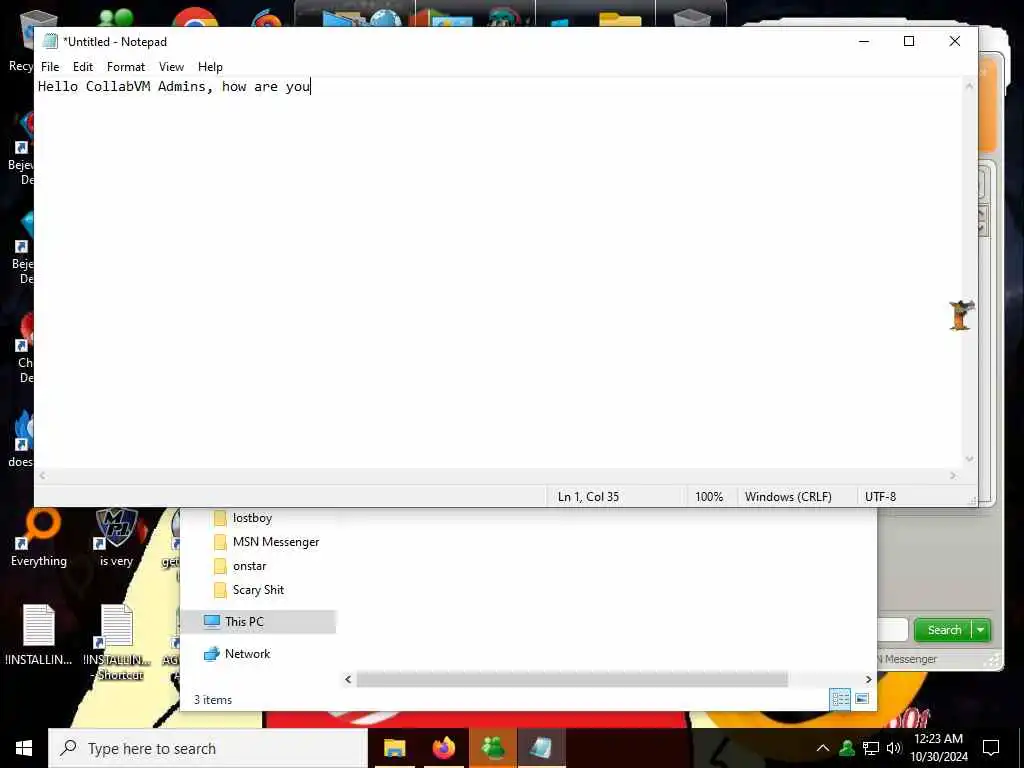1024x768 pixels.
Task: Click the 'Windows (CRLF)' status entry
Action: tap(788, 496)
